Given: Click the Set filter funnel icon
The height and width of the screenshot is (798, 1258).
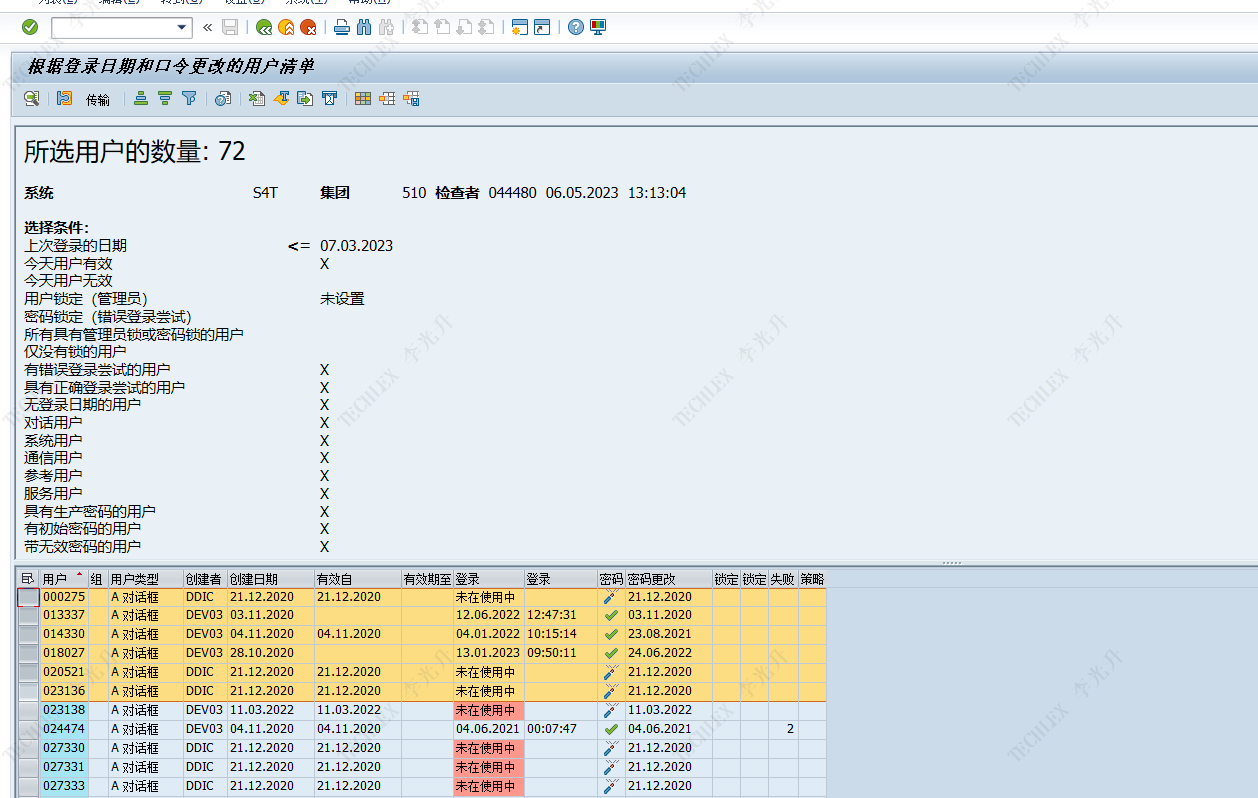Looking at the screenshot, I should point(189,98).
